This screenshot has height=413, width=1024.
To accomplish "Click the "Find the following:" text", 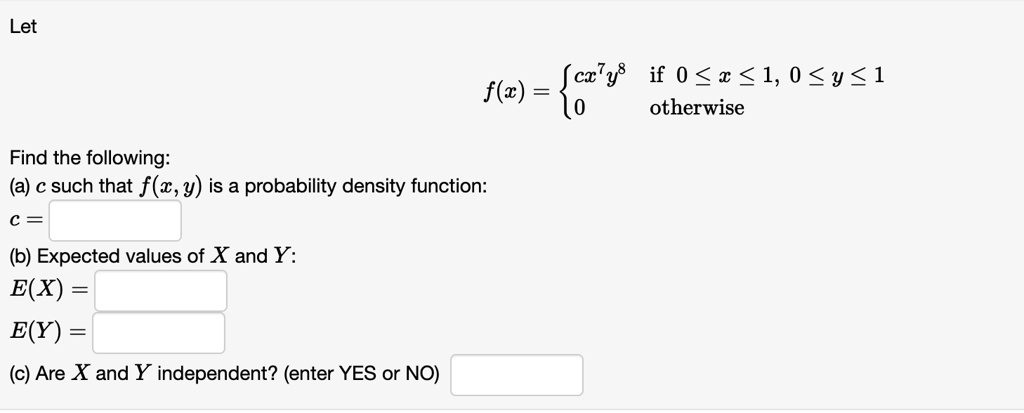I will [x=90, y=158].
